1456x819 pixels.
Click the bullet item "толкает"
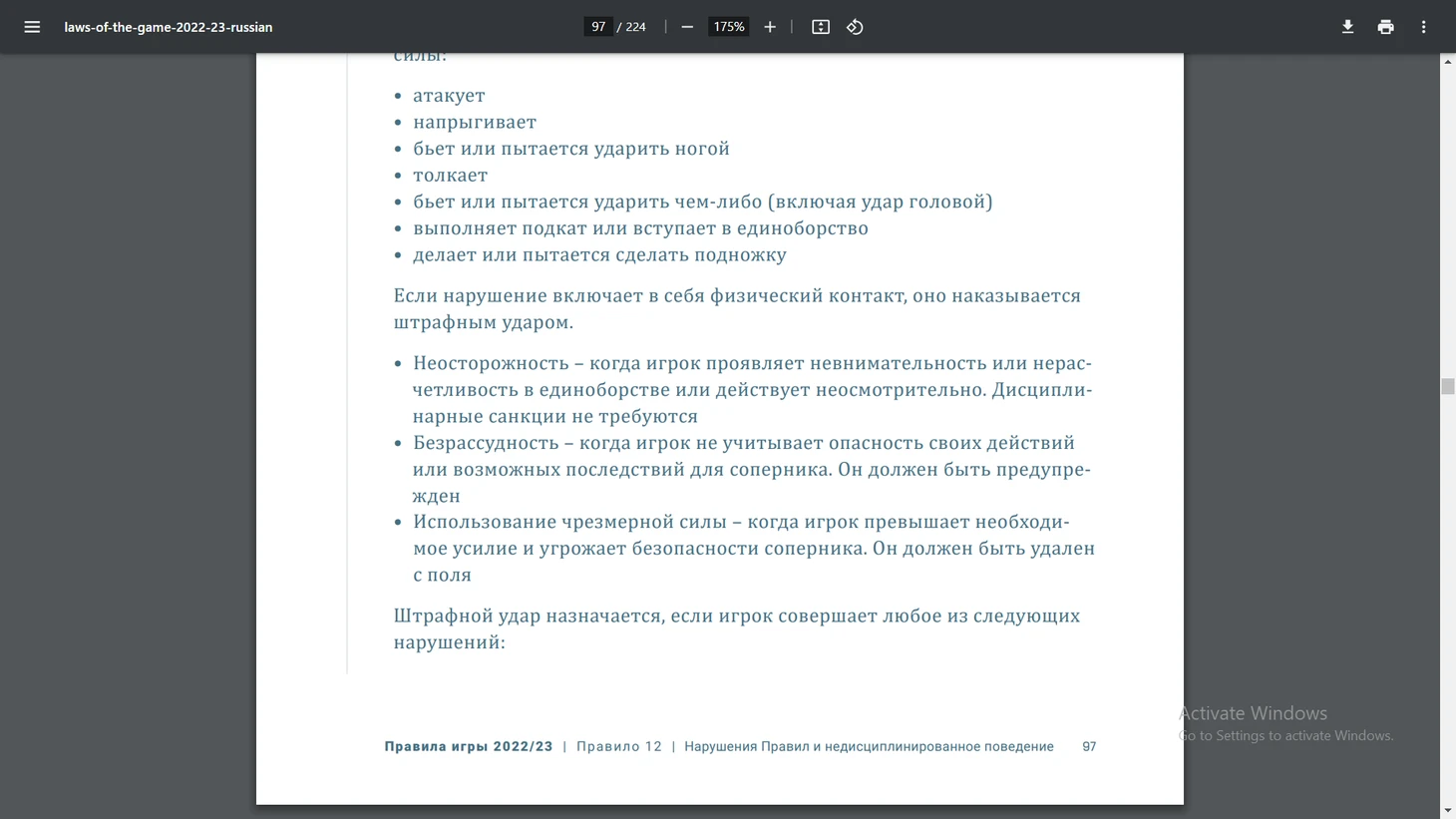point(450,176)
